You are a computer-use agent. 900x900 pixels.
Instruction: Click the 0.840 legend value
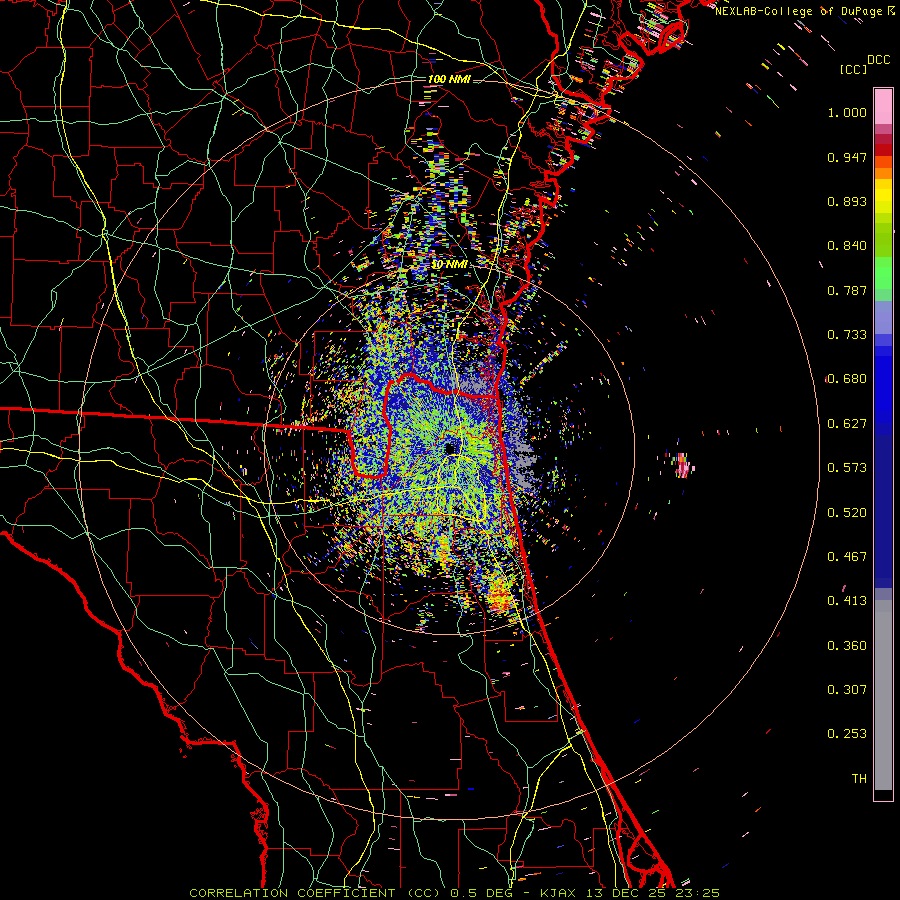847,246
